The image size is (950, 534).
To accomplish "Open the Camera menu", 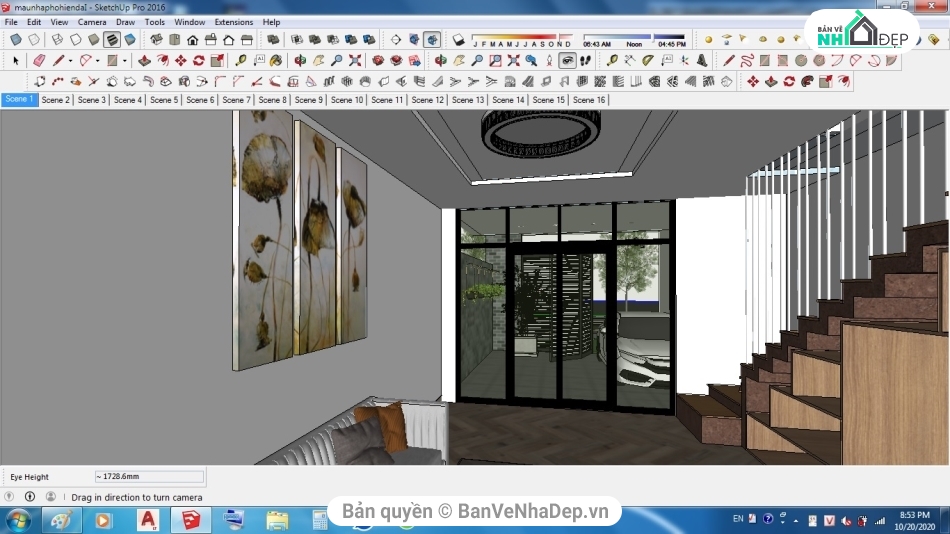I will pos(91,22).
